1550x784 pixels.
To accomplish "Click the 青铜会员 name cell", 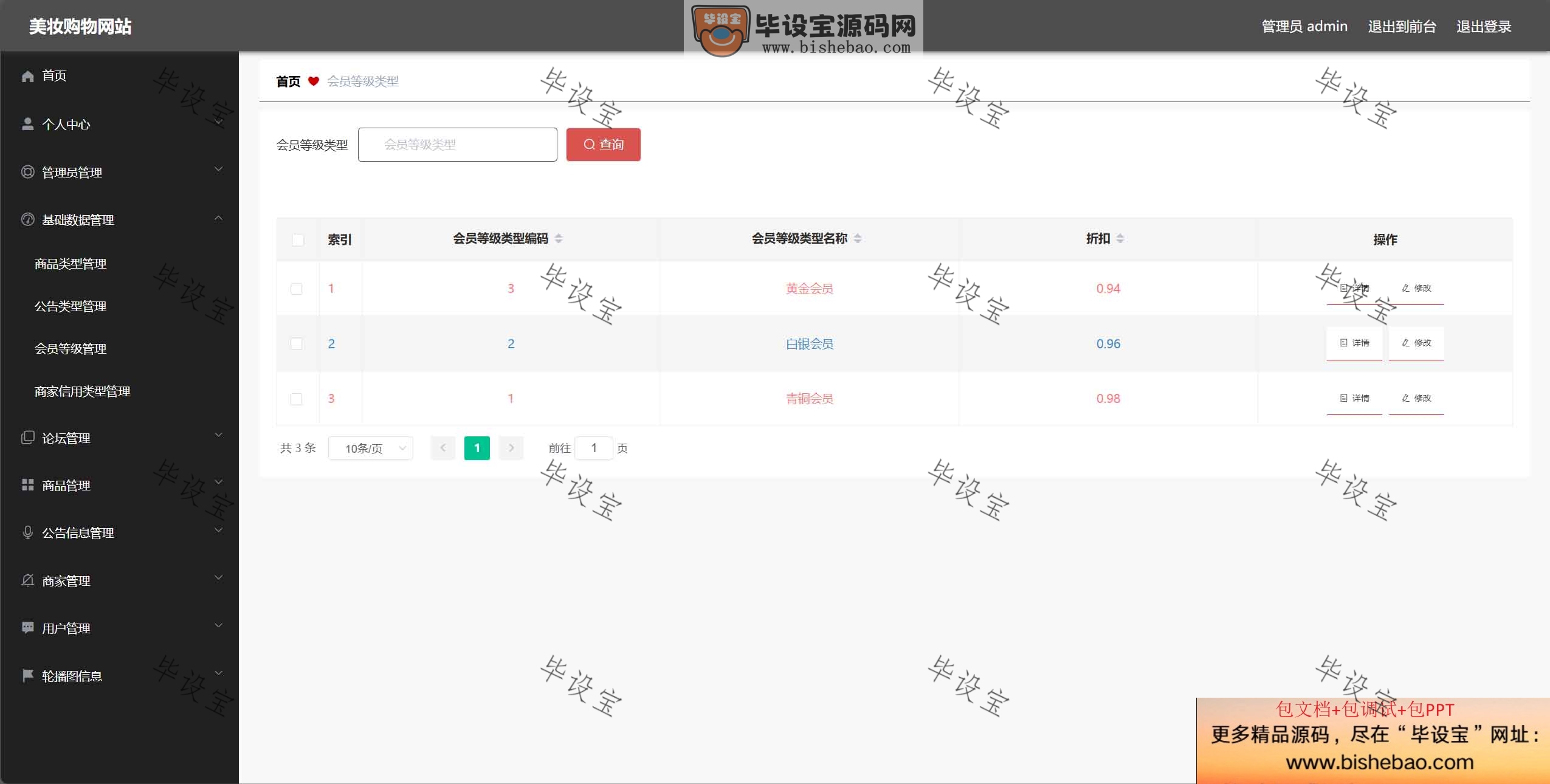I will tap(810, 399).
